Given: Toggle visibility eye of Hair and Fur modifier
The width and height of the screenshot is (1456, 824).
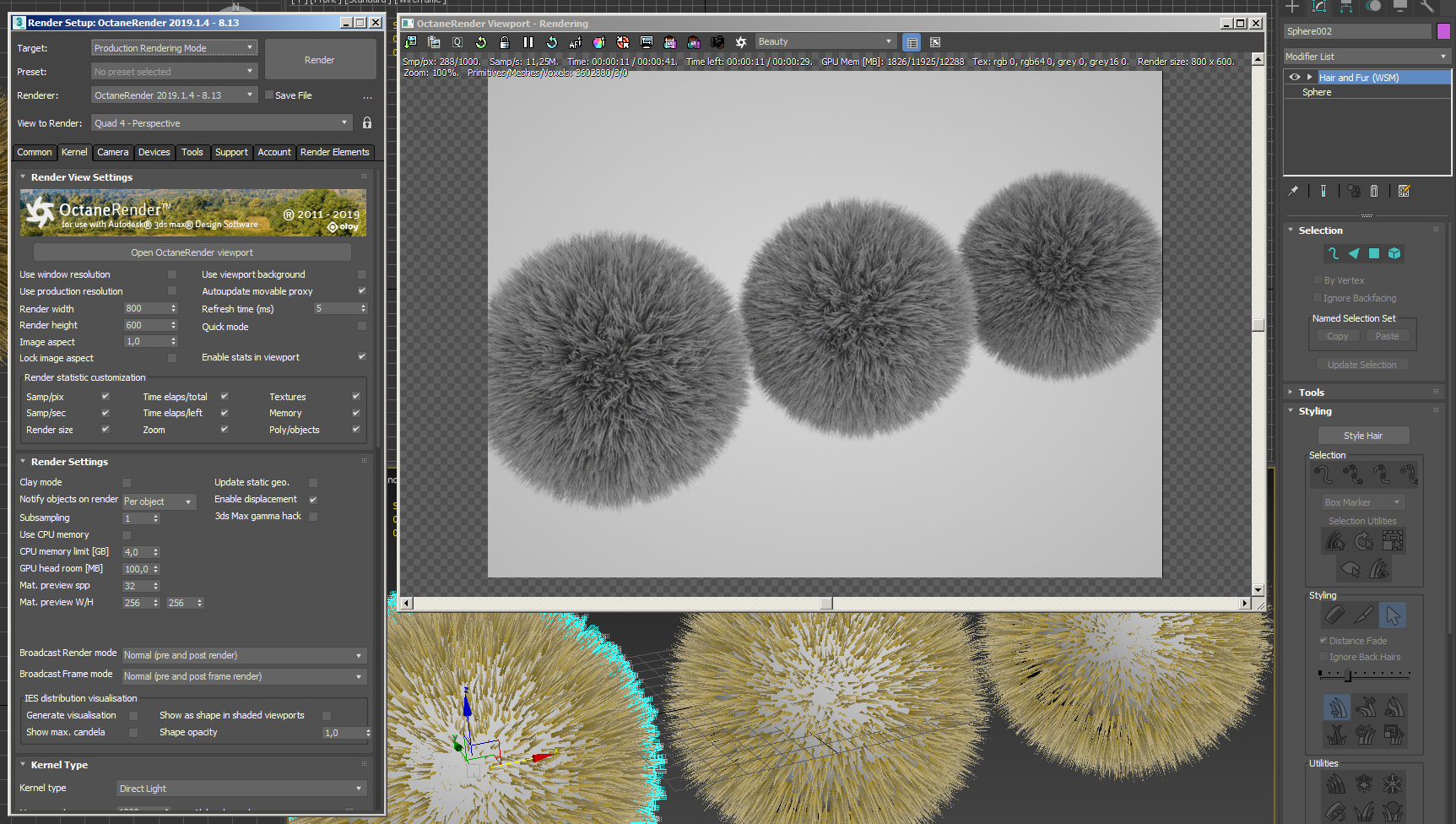Looking at the screenshot, I should tap(1294, 77).
